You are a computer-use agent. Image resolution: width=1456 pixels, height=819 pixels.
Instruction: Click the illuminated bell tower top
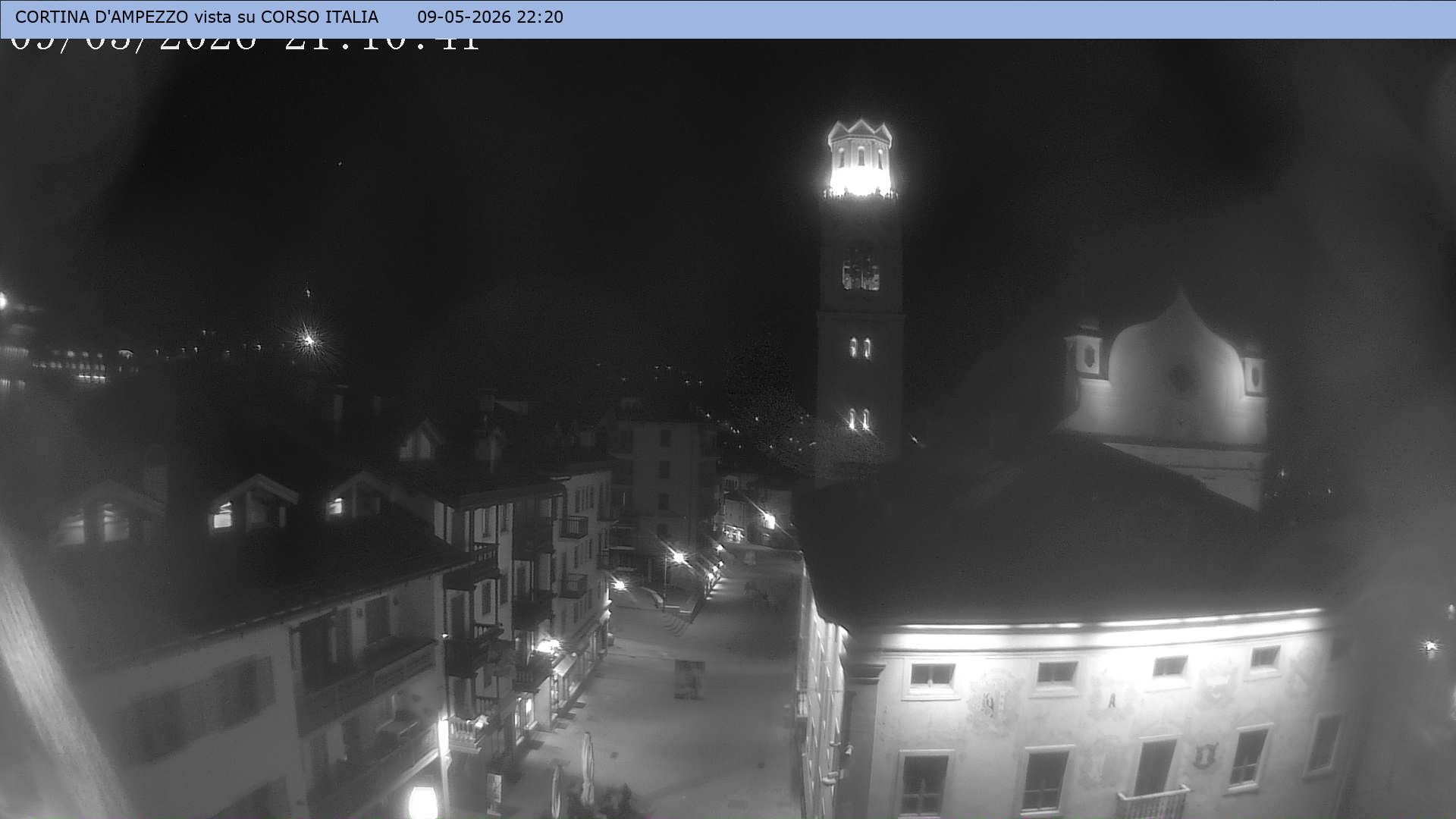coord(860,159)
